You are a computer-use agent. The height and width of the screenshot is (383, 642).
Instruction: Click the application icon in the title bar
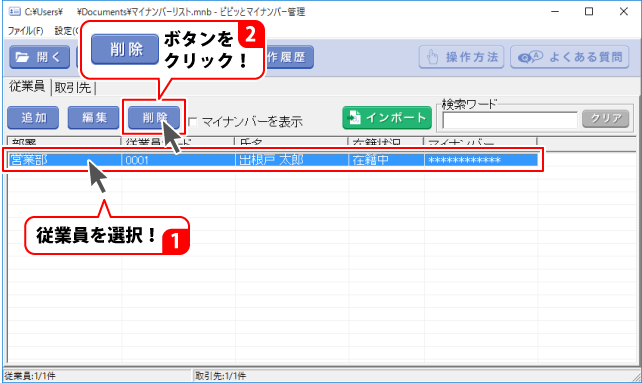click(14, 11)
